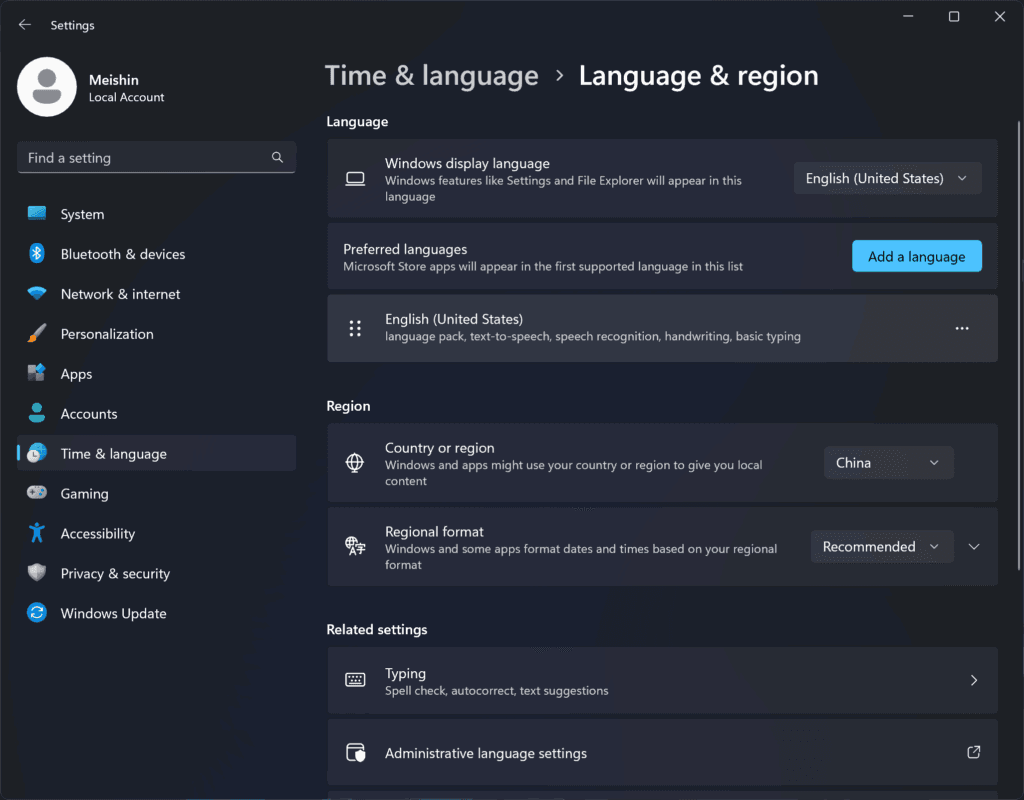The height and width of the screenshot is (800, 1024).
Task: Click the back arrow in Settings header
Action: click(x=25, y=25)
